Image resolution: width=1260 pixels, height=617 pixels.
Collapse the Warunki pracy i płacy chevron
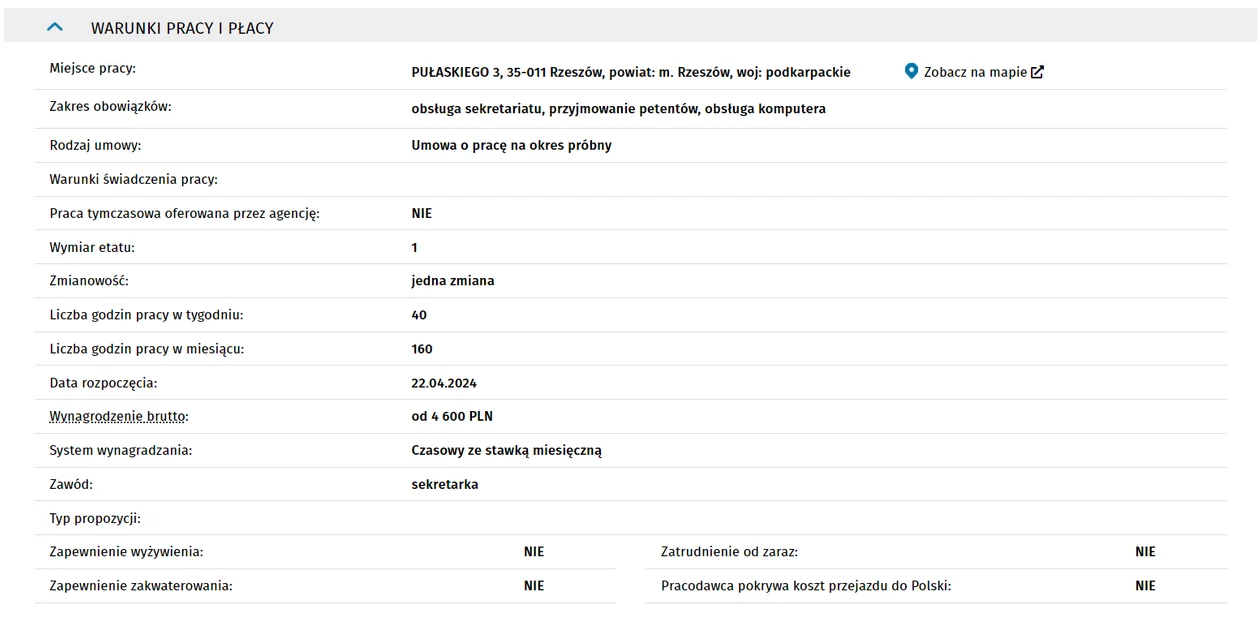55,27
